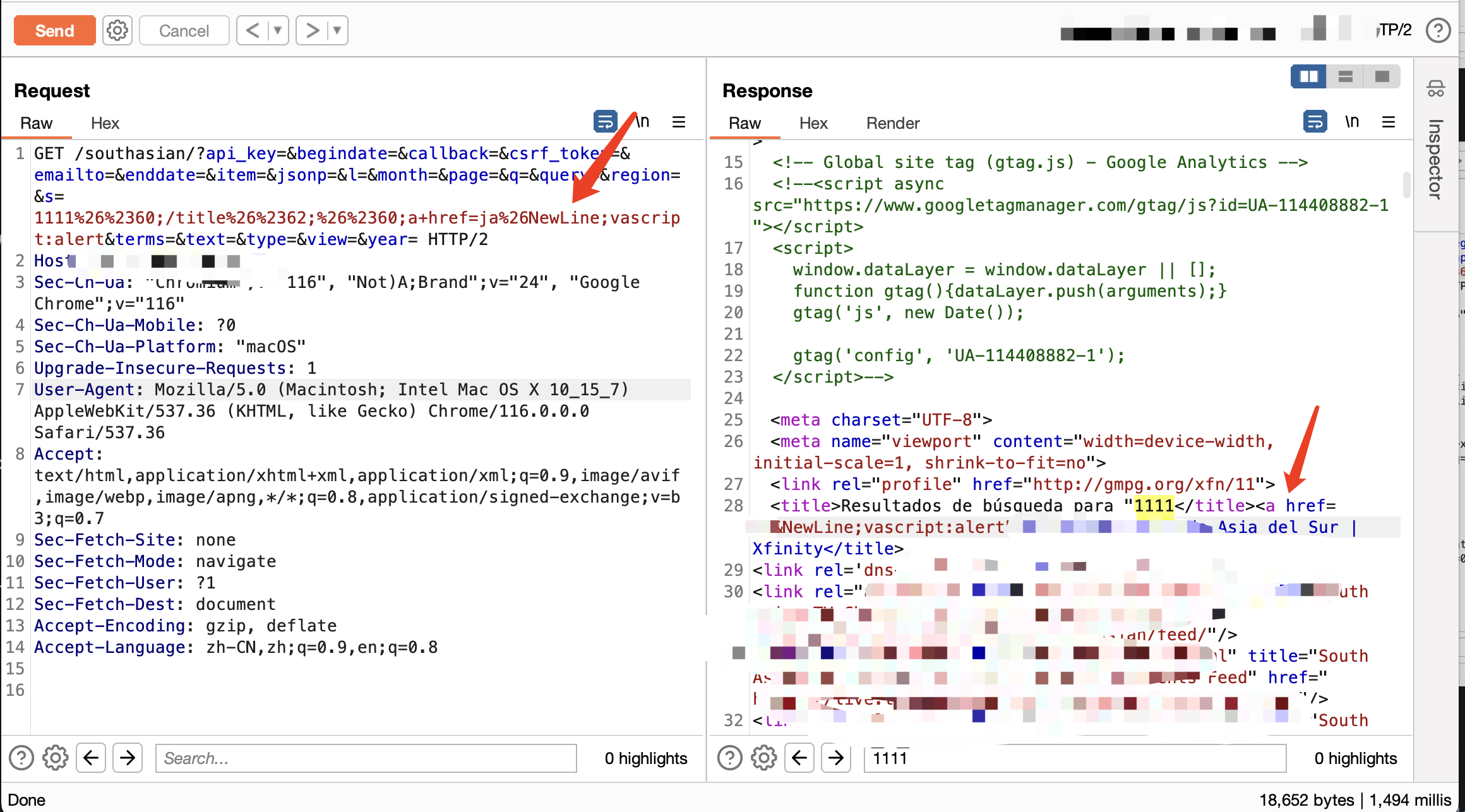Screen dimensions: 1465x812
Task: Click the response search help icon
Action: click(730, 758)
